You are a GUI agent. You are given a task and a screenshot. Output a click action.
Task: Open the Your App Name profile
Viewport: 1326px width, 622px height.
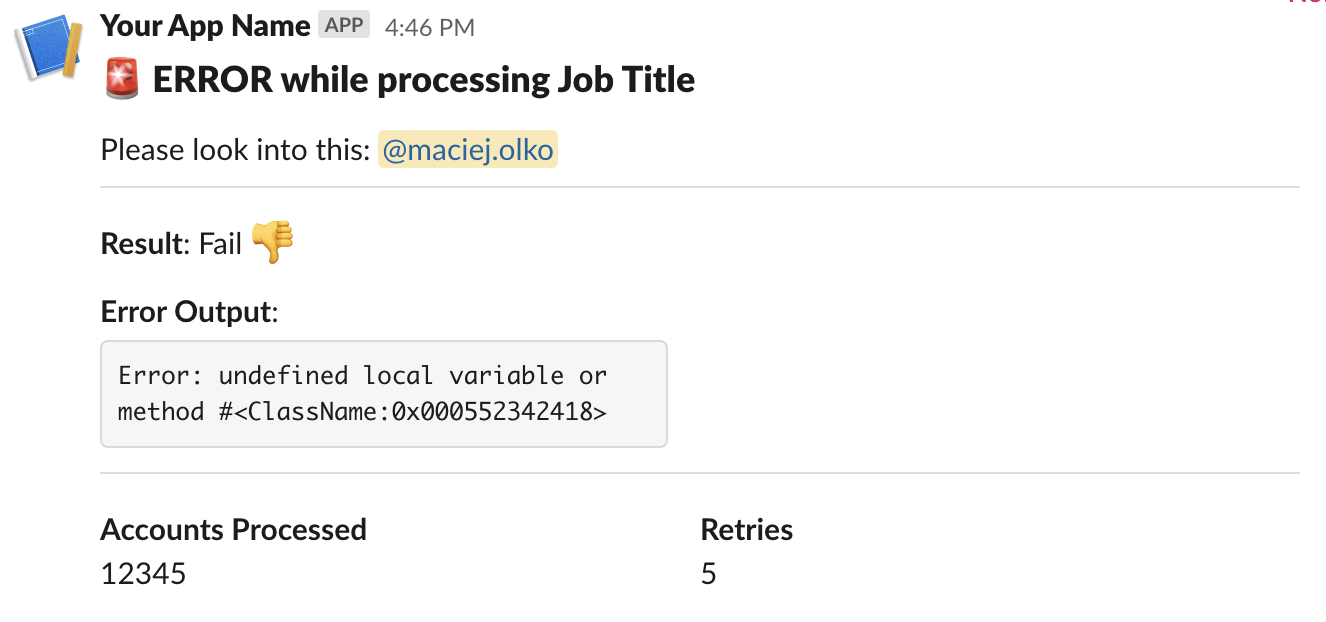(205, 26)
